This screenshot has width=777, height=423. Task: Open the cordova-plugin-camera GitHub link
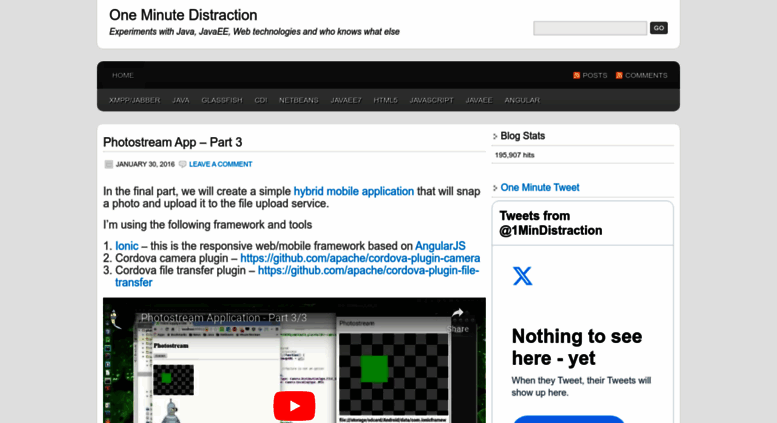click(360, 258)
